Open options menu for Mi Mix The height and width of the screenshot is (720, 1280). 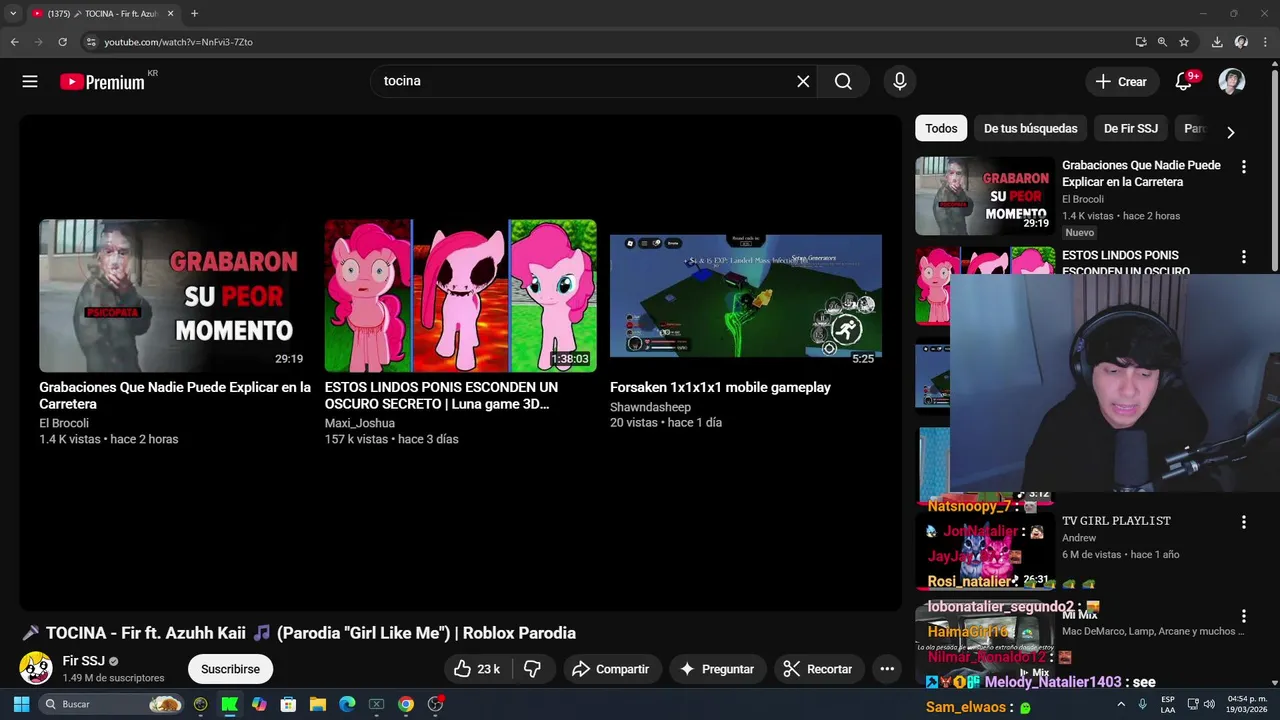pos(1244,616)
